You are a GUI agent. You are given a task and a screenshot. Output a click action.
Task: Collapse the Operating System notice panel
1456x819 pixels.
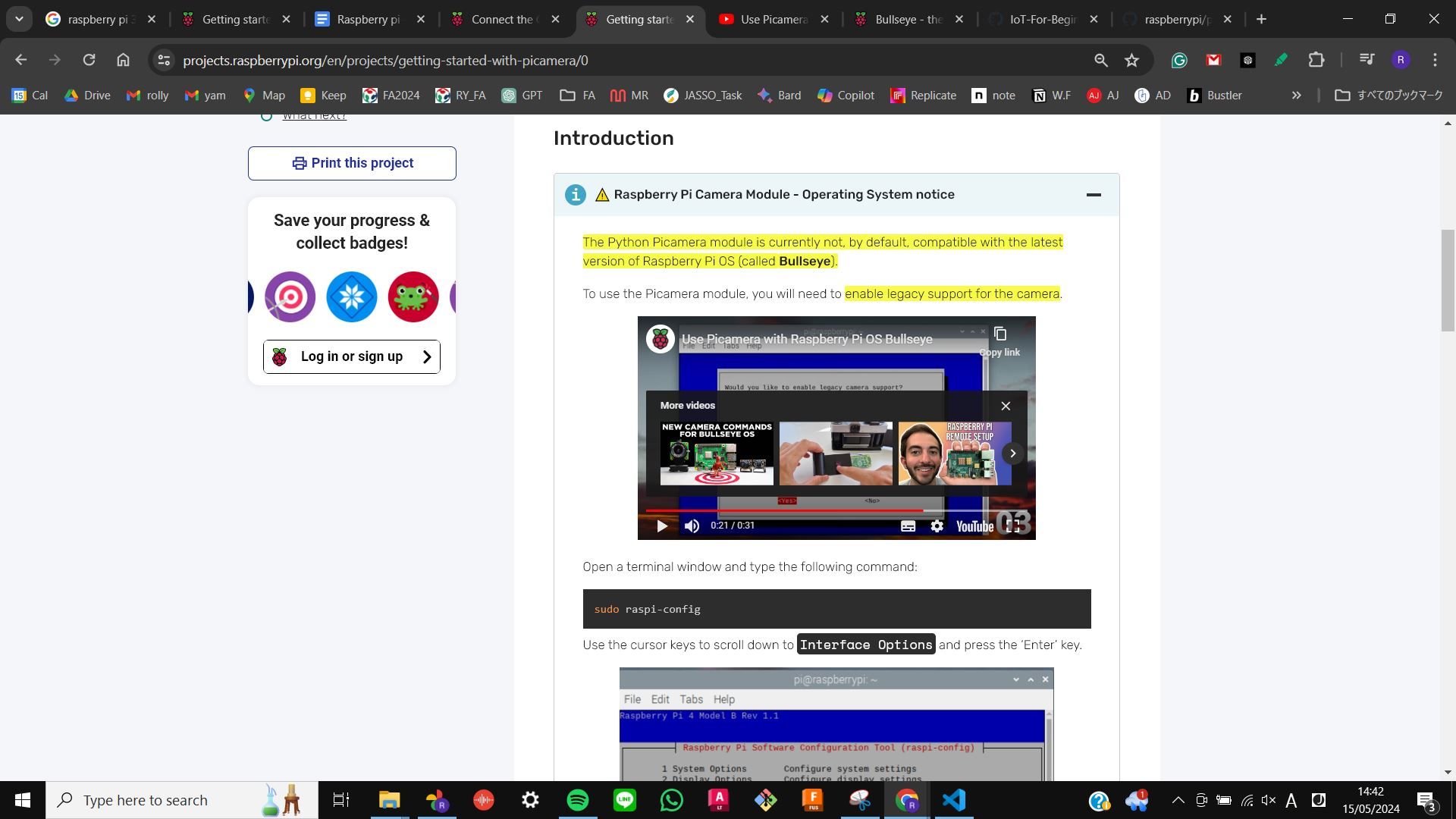click(x=1094, y=195)
